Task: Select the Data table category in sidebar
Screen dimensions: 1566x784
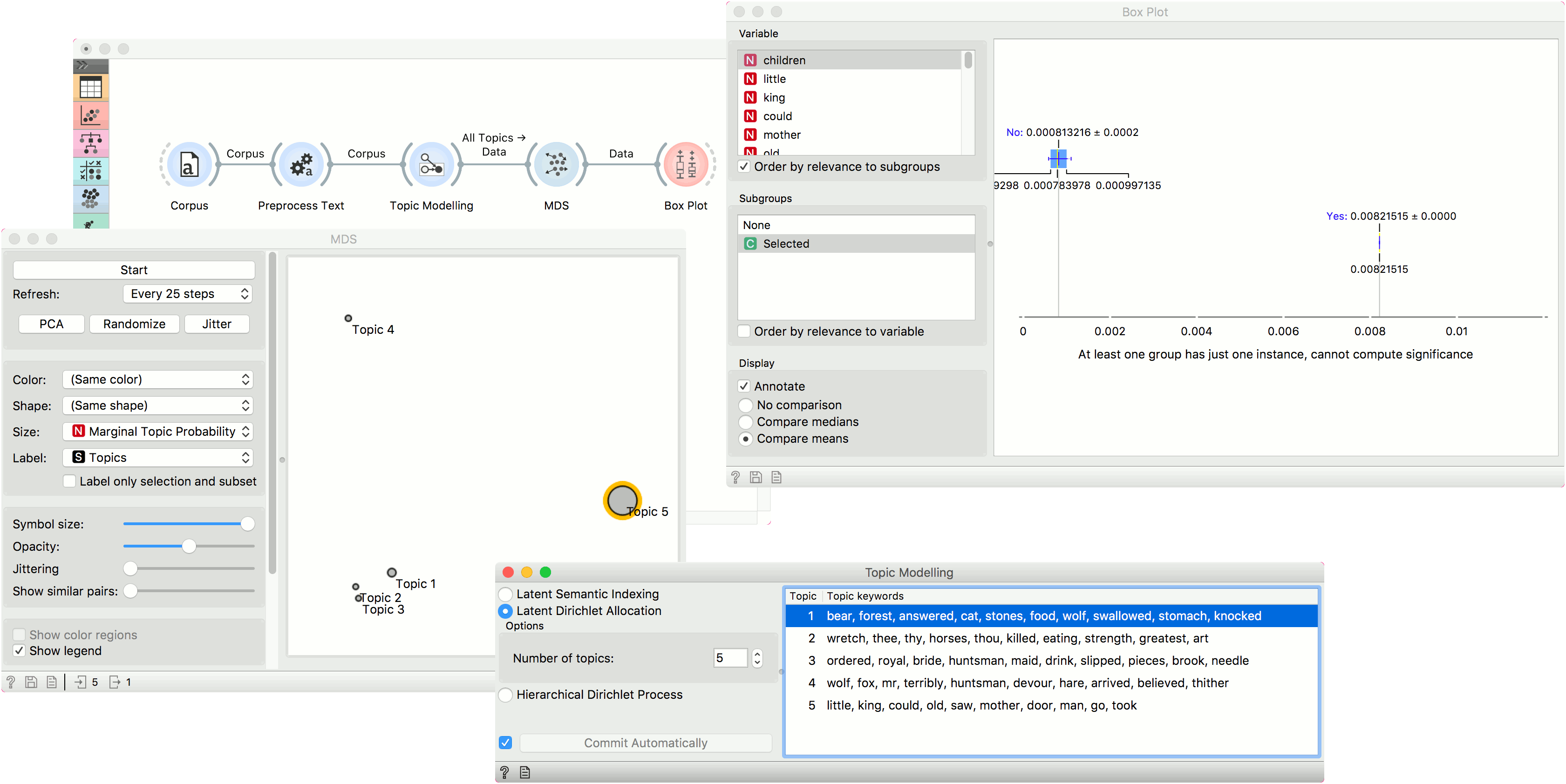Action: [90, 88]
